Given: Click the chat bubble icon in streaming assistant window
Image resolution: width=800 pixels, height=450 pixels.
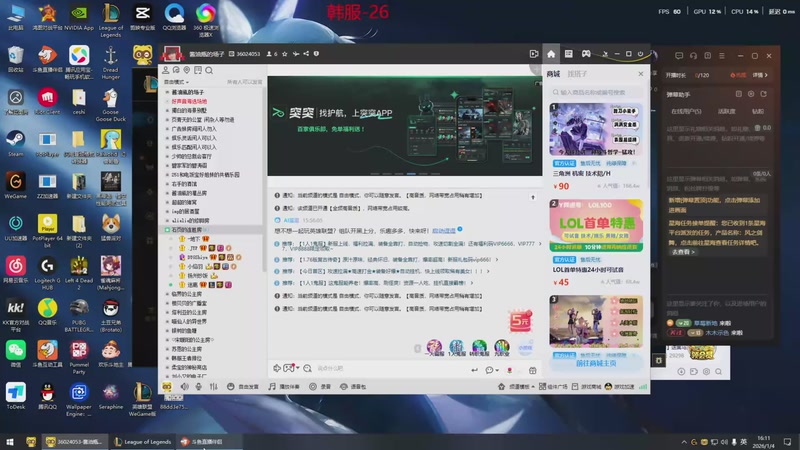Looking at the screenshot, I should (x=679, y=56).
